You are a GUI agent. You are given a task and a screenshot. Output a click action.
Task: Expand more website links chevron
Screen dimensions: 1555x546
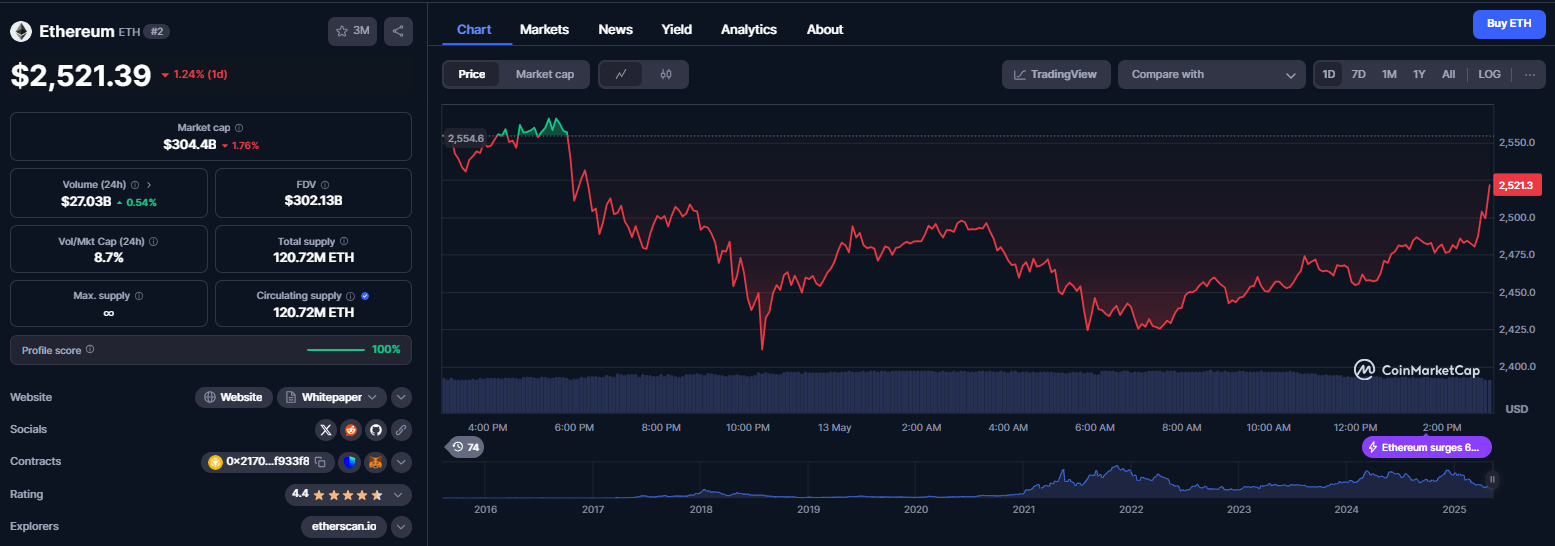[401, 397]
